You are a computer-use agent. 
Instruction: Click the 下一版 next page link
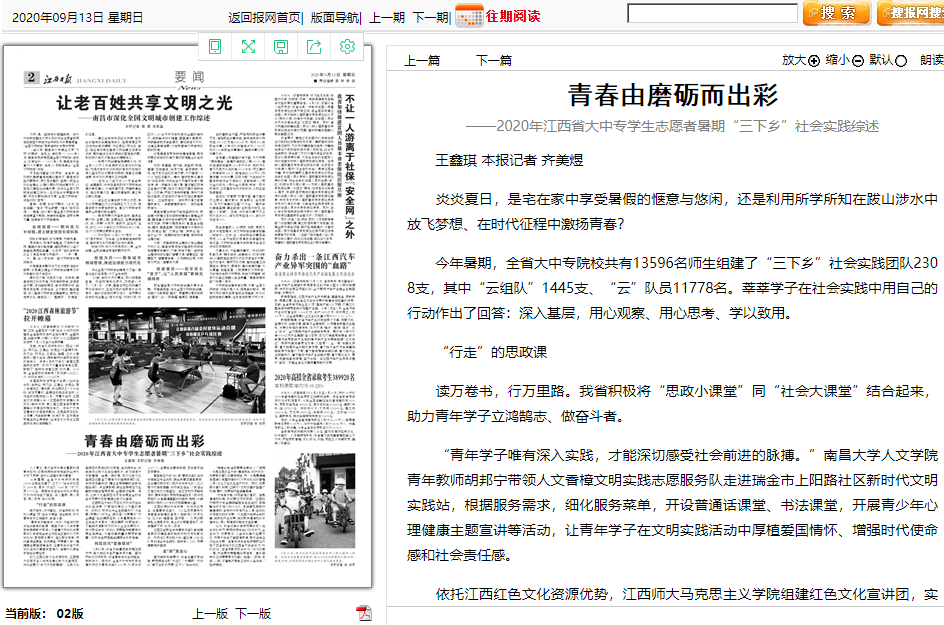point(253,613)
